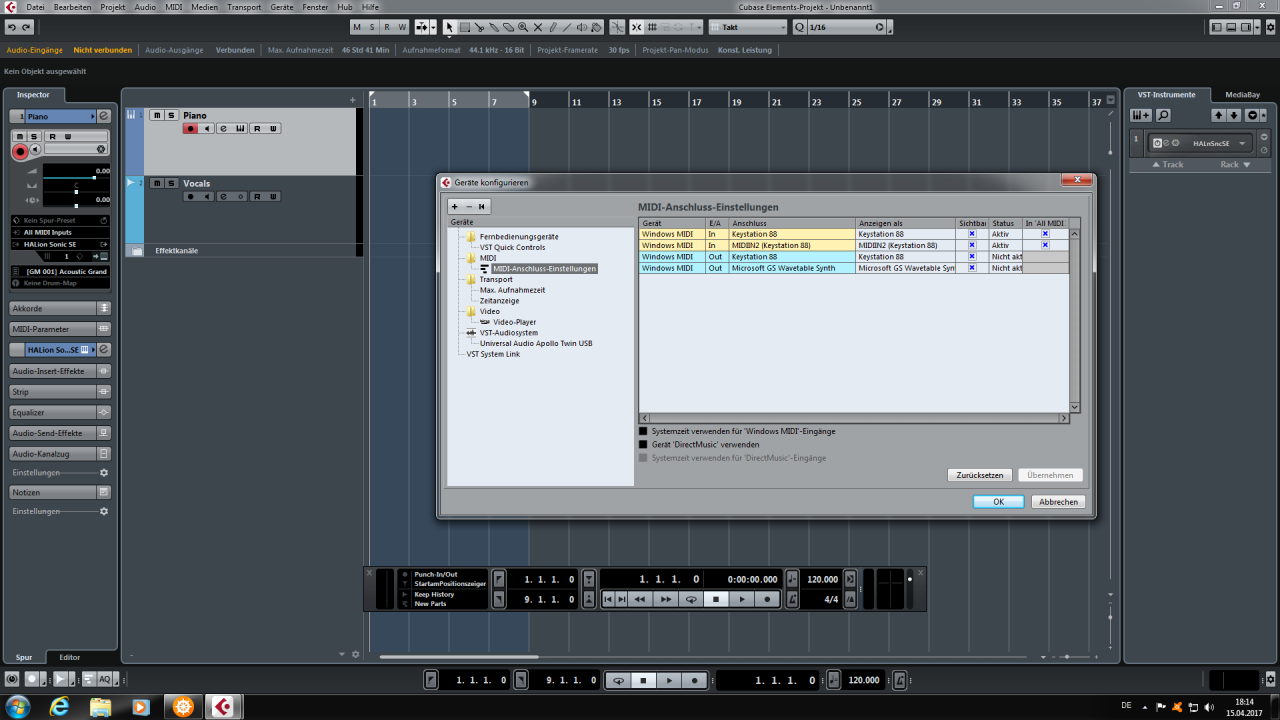Select the Color paint bucket tool
1280x720 pixels.
point(596,27)
